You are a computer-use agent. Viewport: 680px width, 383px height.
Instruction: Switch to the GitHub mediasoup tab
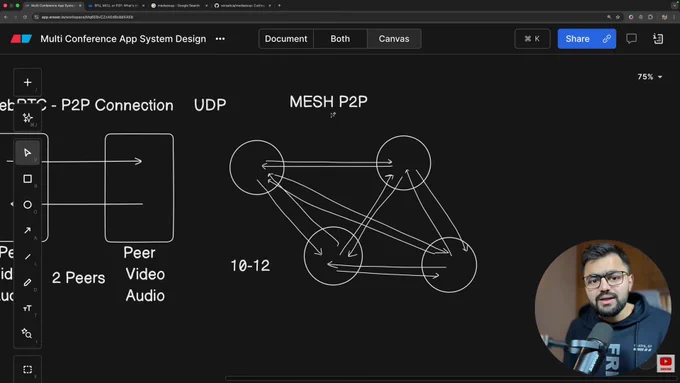(x=242, y=6)
